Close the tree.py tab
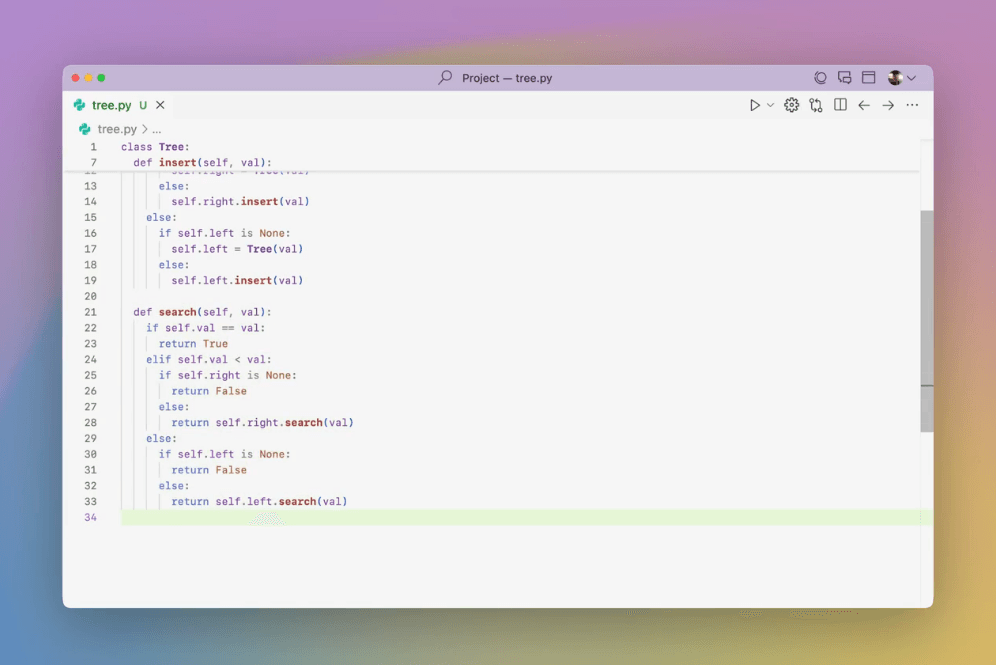Image resolution: width=996 pixels, height=665 pixels. [x=160, y=105]
